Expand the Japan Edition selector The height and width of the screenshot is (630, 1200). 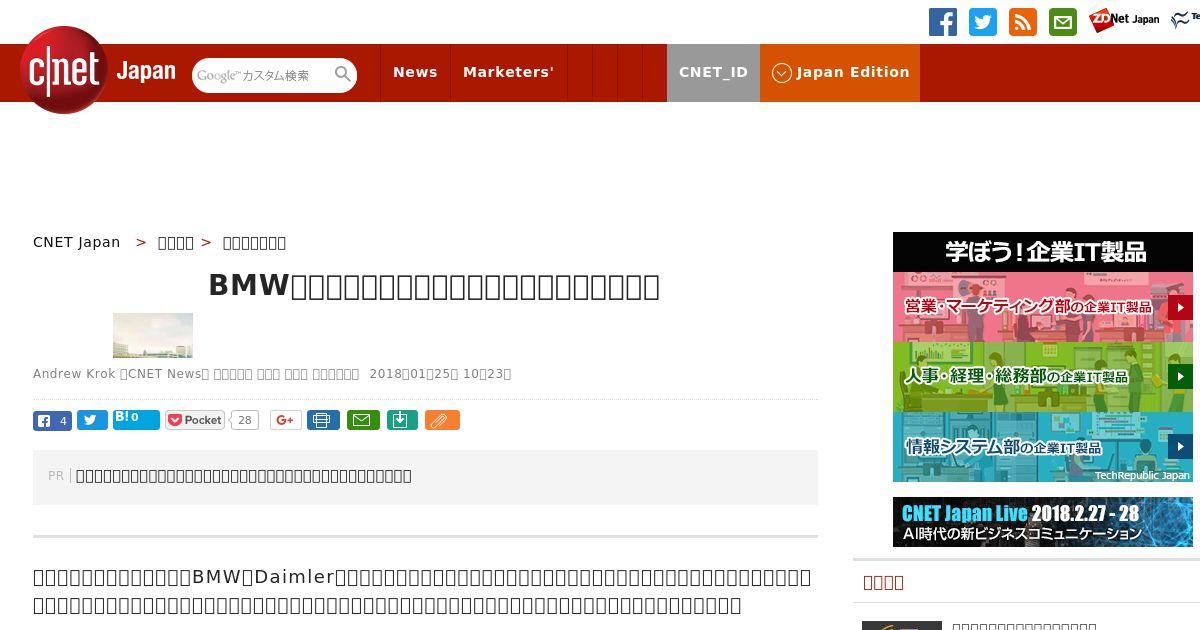click(840, 72)
